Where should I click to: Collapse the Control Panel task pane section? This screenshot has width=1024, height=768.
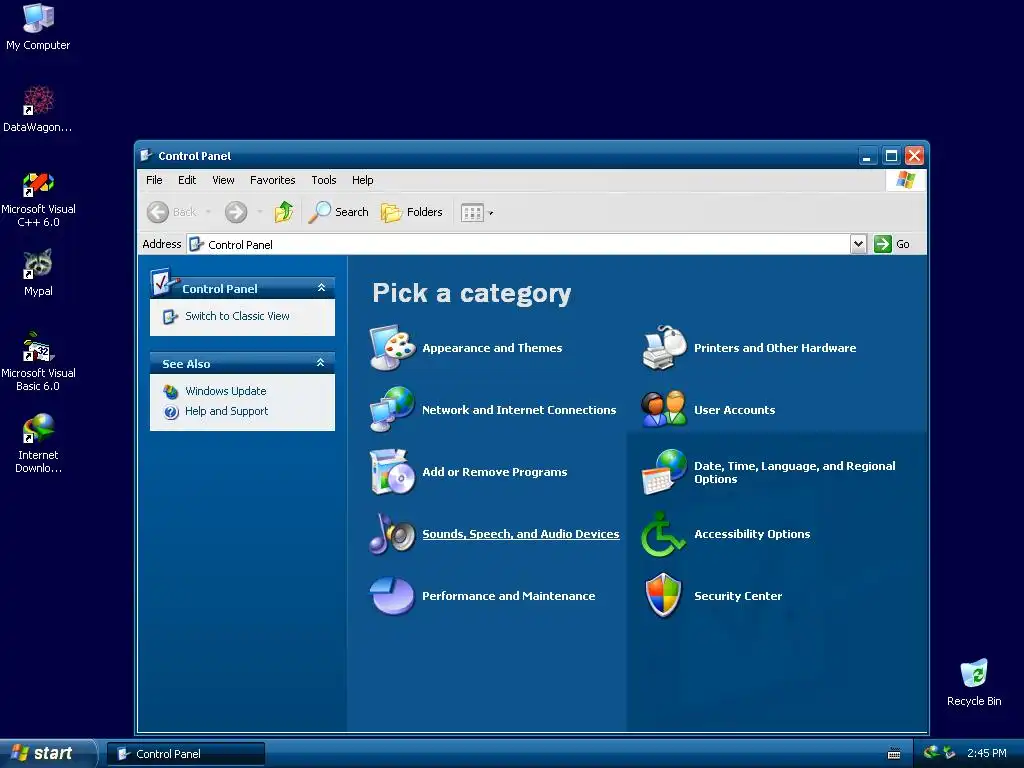(x=321, y=288)
